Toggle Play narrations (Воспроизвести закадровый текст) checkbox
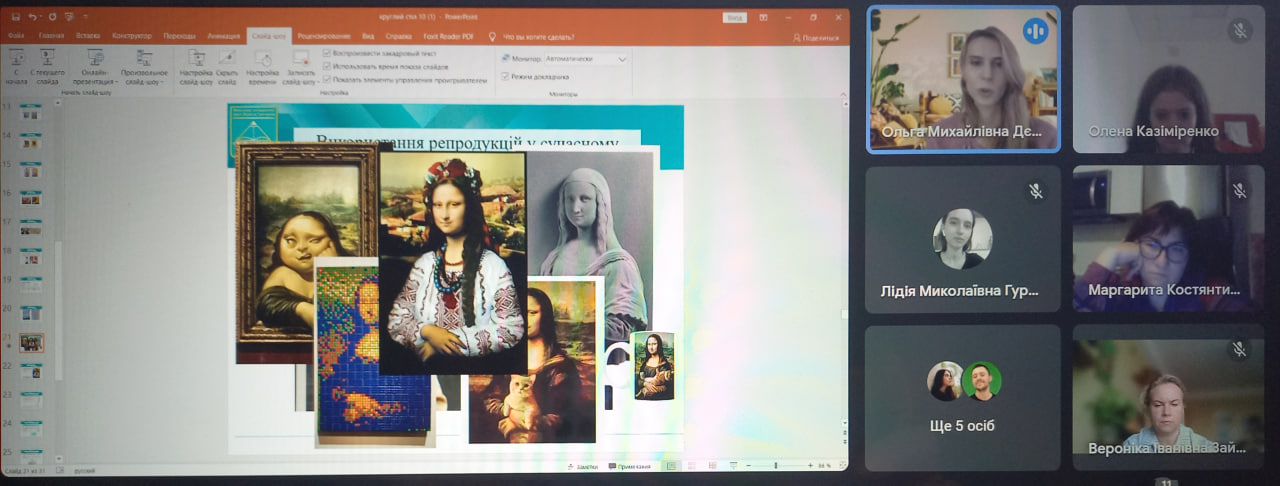Screen dimensions: 1280x486 pyautogui.click(x=327, y=53)
